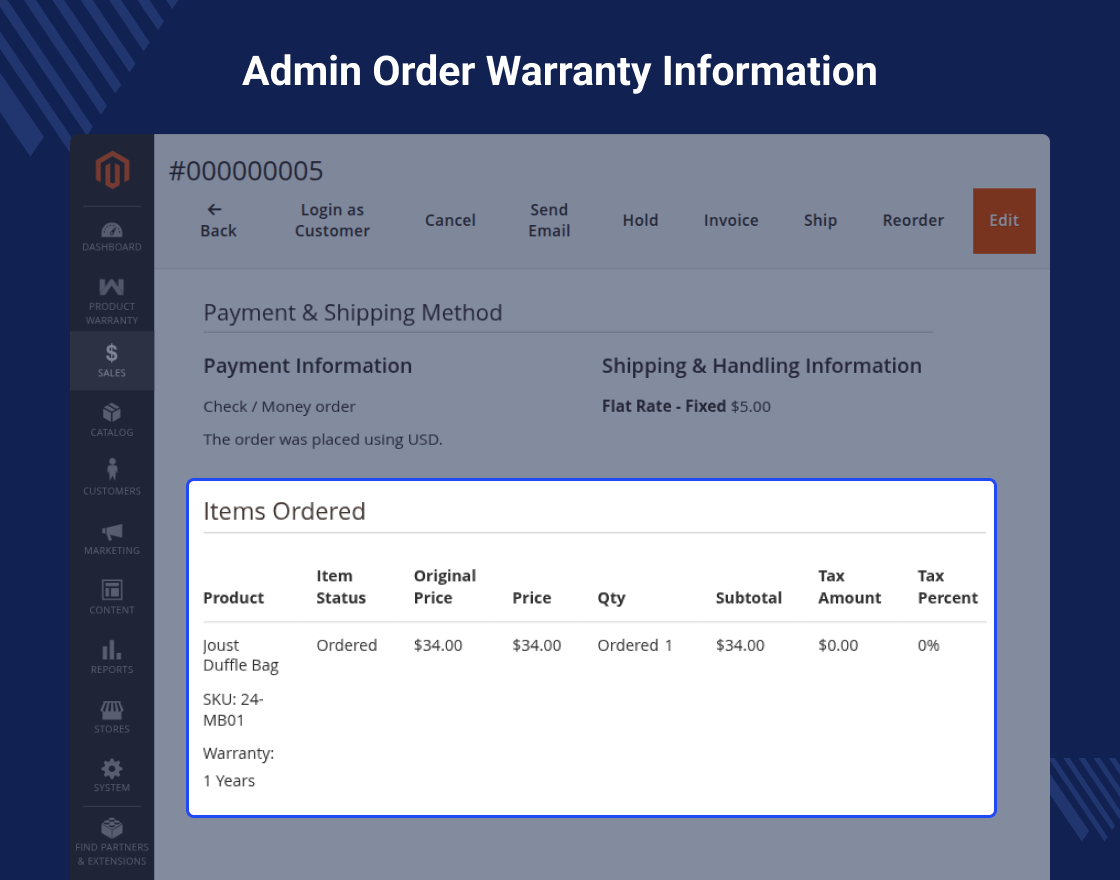Select order number #000000005 text
This screenshot has height=880, width=1120.
pos(246,171)
